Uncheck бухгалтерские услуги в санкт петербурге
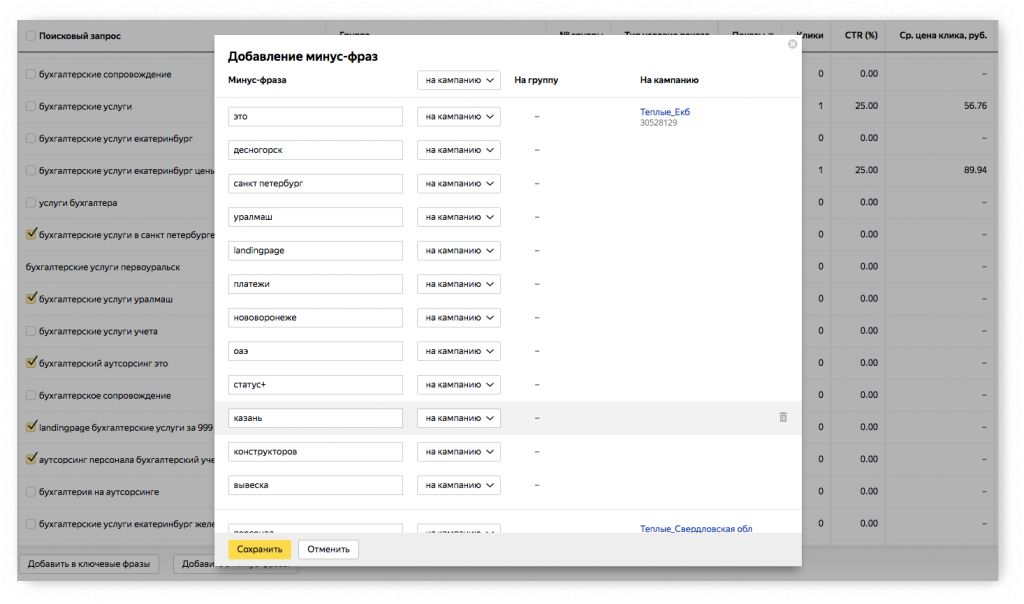The width and height of the screenshot is (1024, 604). [x=31, y=234]
